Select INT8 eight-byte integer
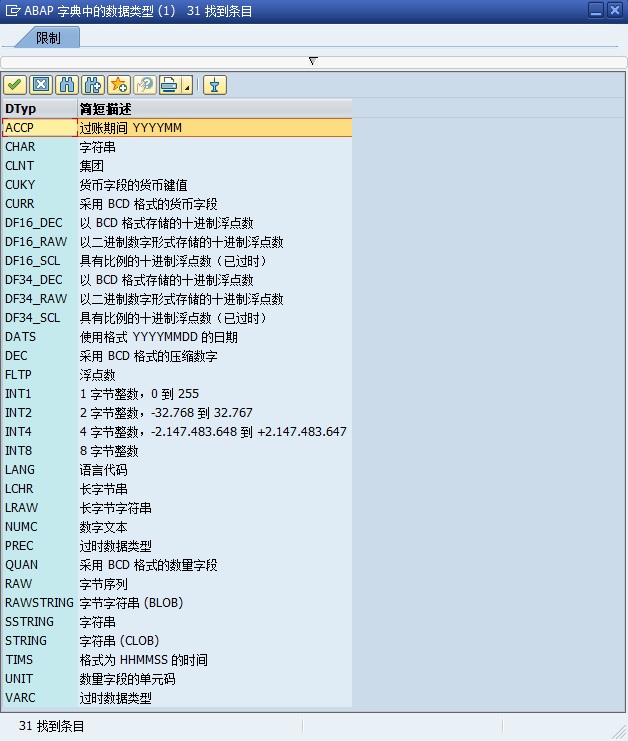This screenshot has width=628, height=741. coord(177,451)
